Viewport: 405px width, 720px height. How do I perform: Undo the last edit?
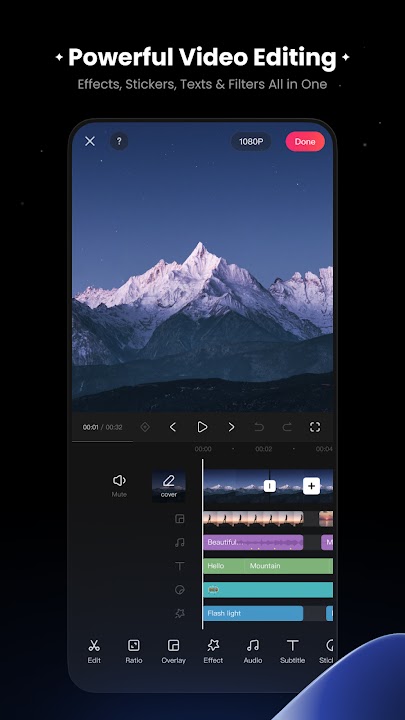coord(259,427)
